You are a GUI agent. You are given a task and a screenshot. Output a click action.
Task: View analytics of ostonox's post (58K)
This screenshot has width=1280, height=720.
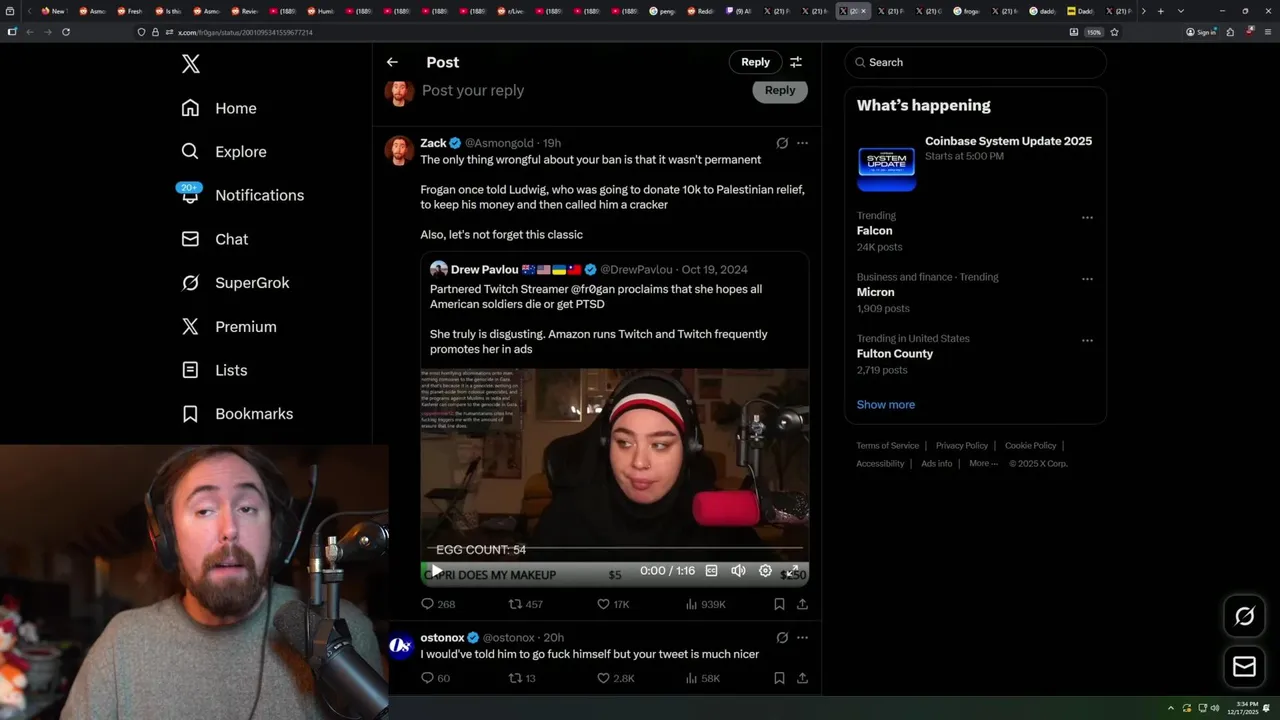(x=703, y=678)
